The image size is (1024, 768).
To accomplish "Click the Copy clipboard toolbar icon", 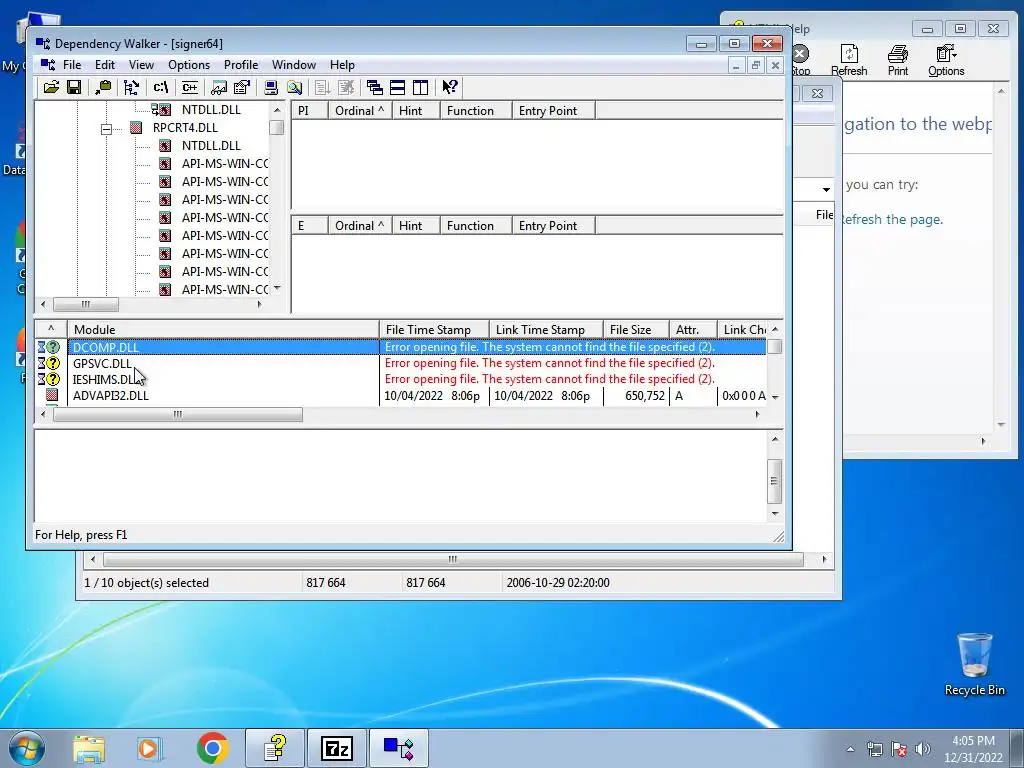I will [x=103, y=87].
